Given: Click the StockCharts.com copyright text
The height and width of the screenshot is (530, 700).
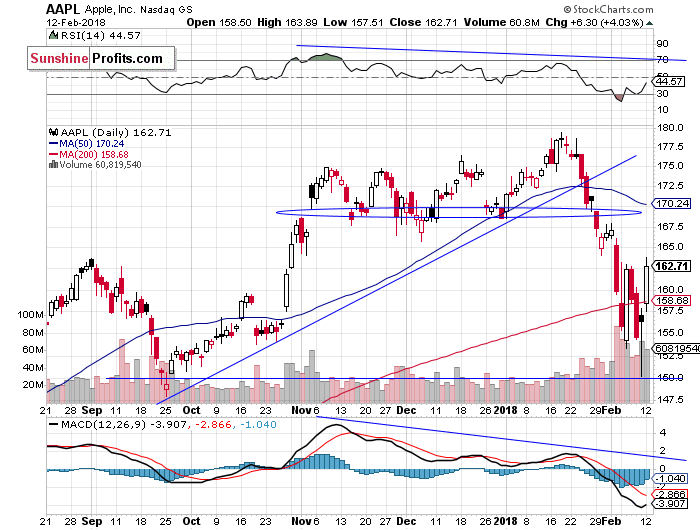Looking at the screenshot, I should [x=608, y=9].
